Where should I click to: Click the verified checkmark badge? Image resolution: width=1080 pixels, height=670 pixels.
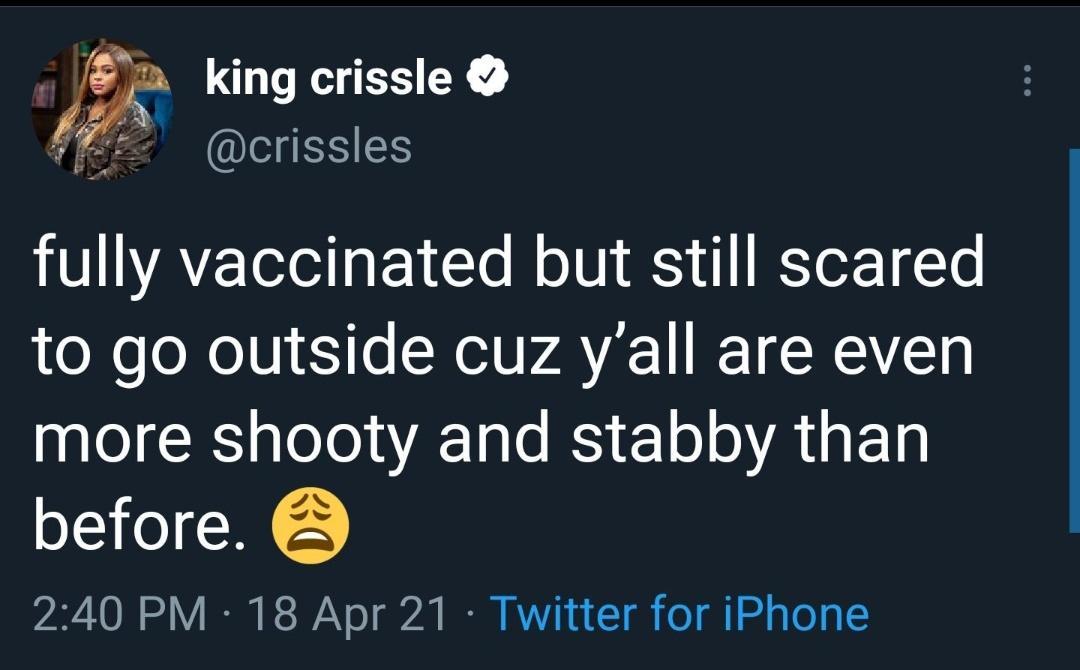490,78
